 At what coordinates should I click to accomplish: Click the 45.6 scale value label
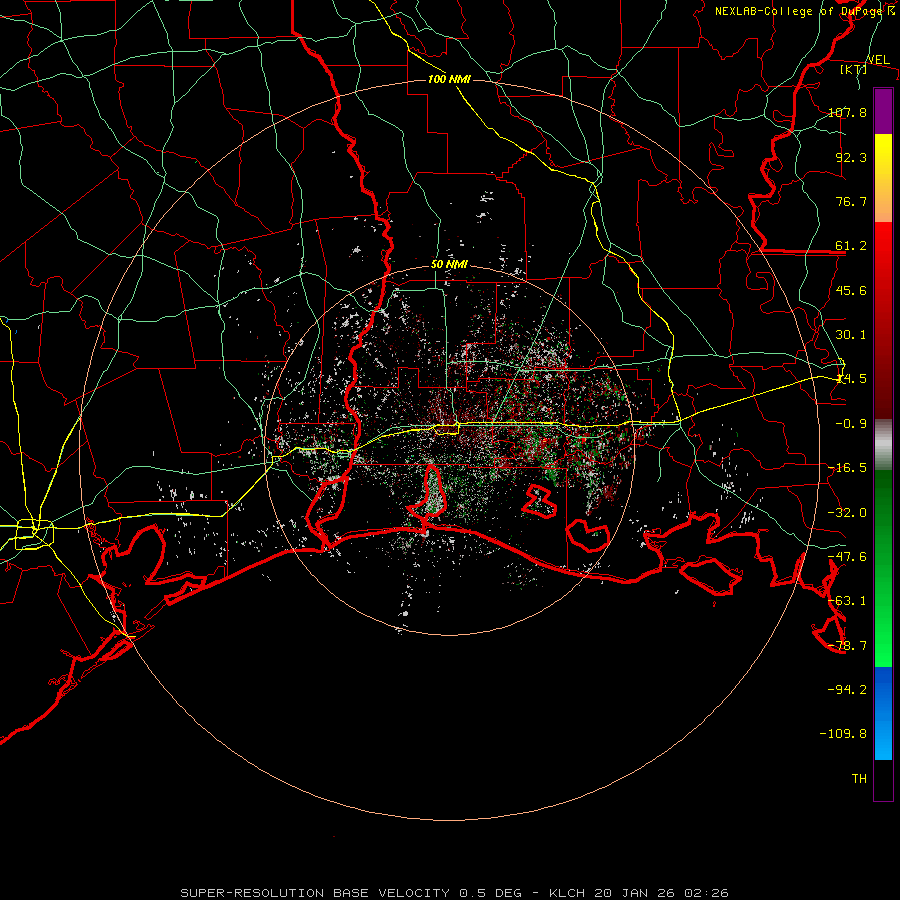click(851, 290)
